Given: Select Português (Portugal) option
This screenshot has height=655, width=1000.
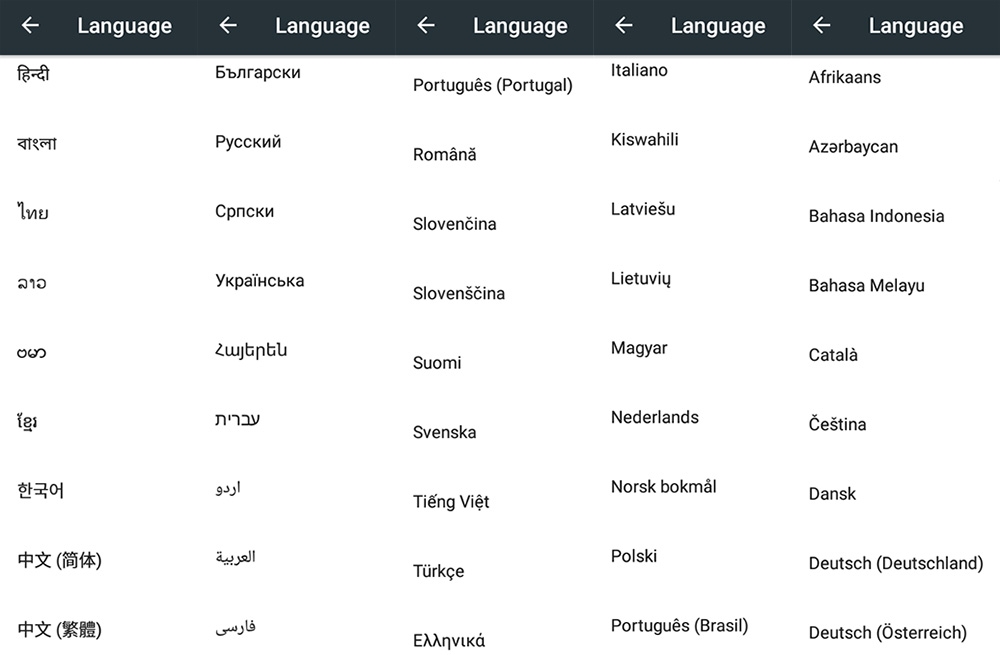Looking at the screenshot, I should tap(492, 85).
